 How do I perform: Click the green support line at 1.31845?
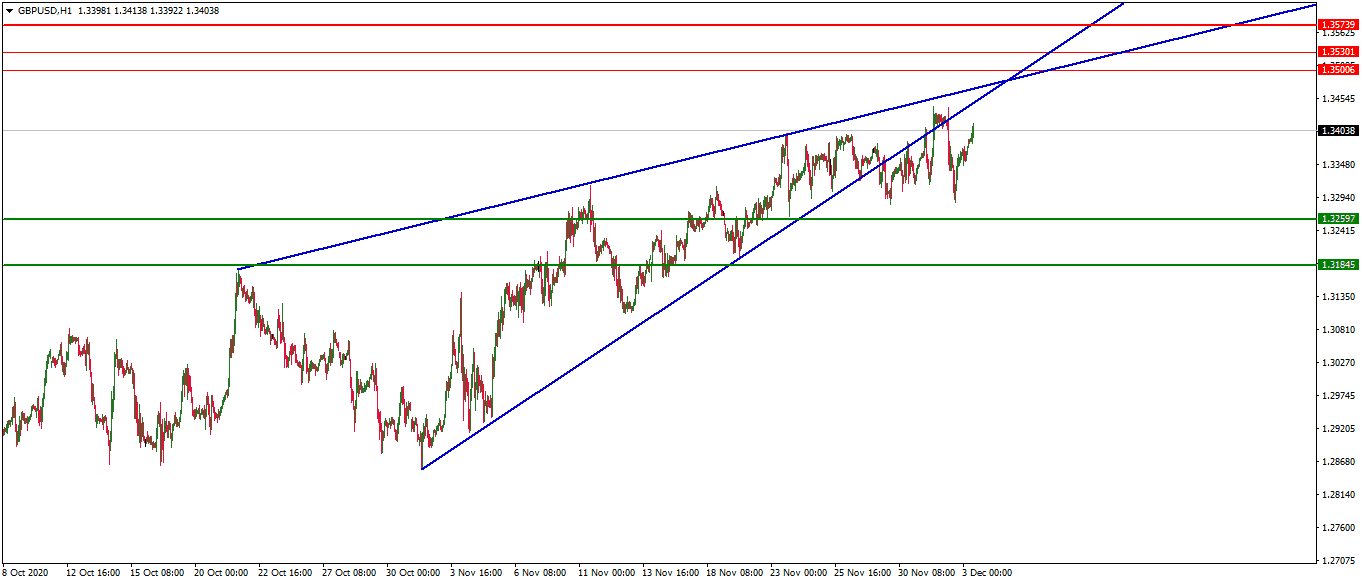pos(500,265)
